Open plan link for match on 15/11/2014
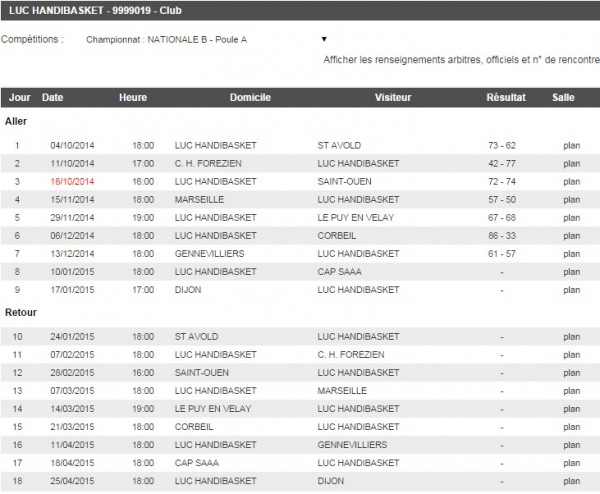600x494 pixels. [571, 199]
